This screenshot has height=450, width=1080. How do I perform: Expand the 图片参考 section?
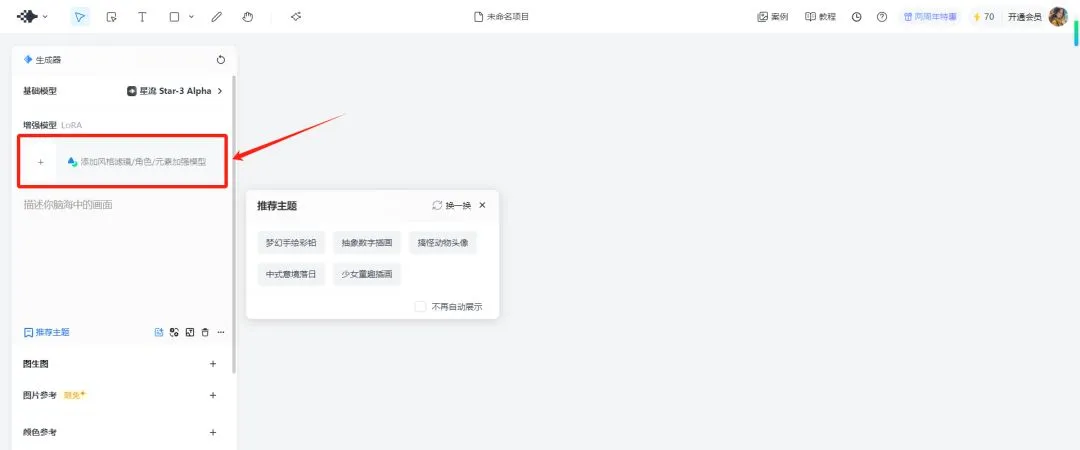213,396
